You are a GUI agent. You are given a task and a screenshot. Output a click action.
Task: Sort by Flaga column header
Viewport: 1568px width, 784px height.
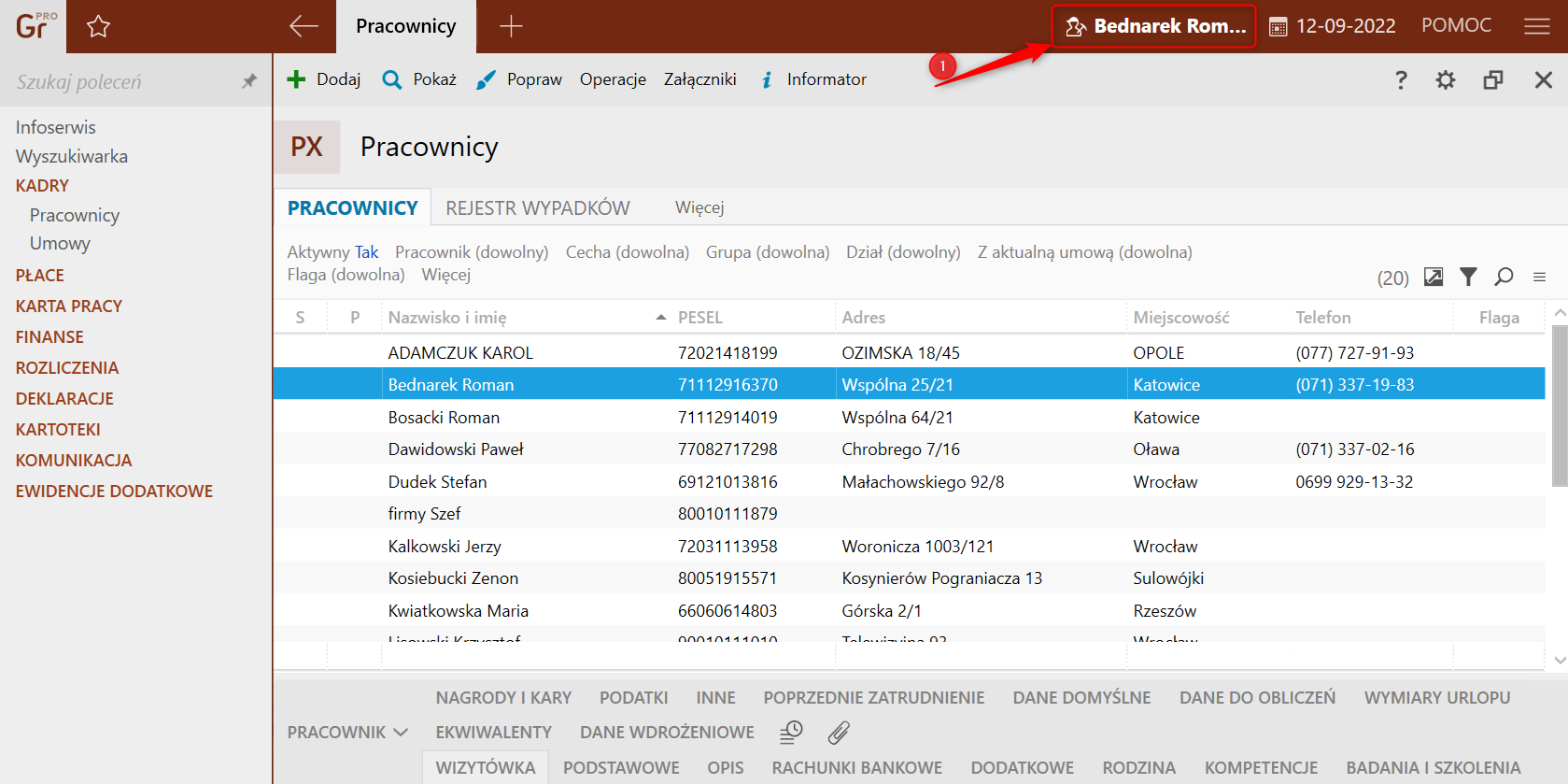pyautogui.click(x=1499, y=318)
